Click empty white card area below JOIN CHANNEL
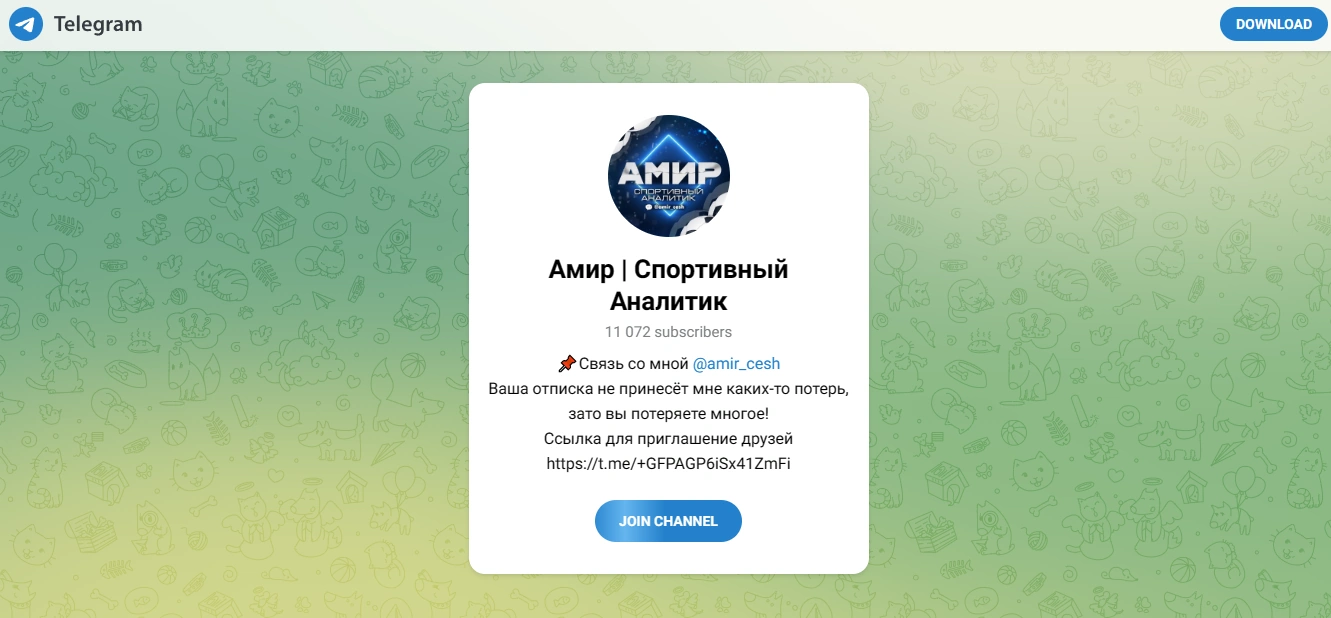 pyautogui.click(x=669, y=558)
